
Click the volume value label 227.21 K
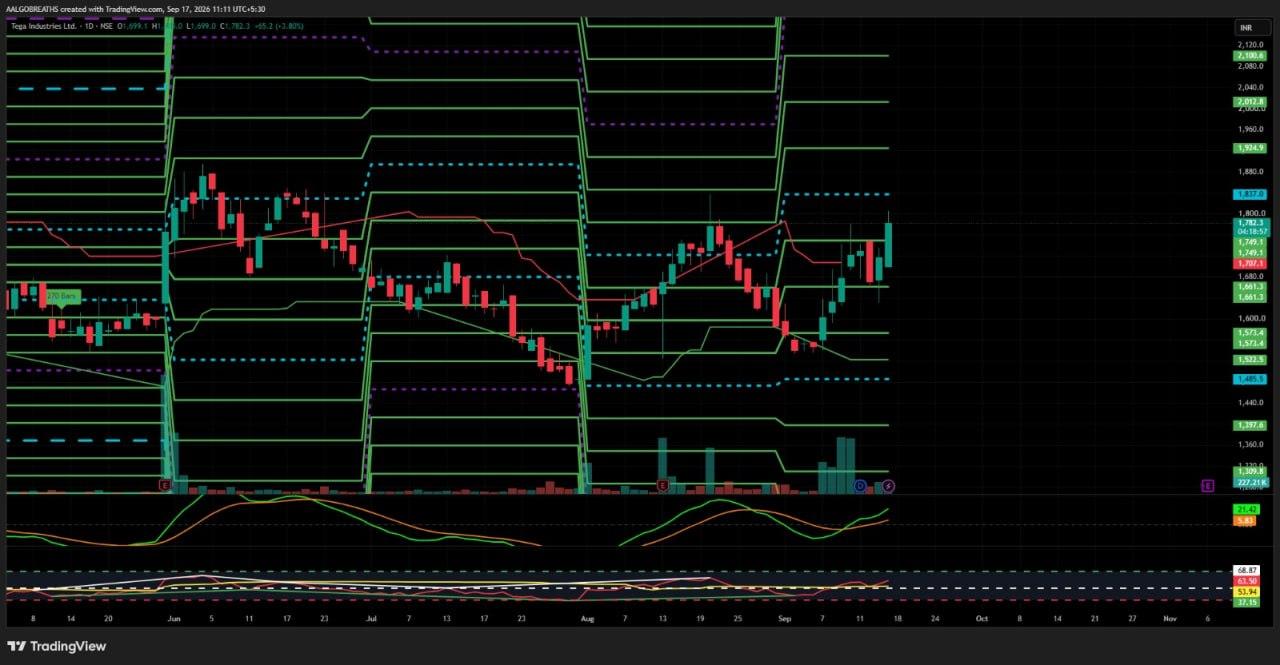[1251, 482]
